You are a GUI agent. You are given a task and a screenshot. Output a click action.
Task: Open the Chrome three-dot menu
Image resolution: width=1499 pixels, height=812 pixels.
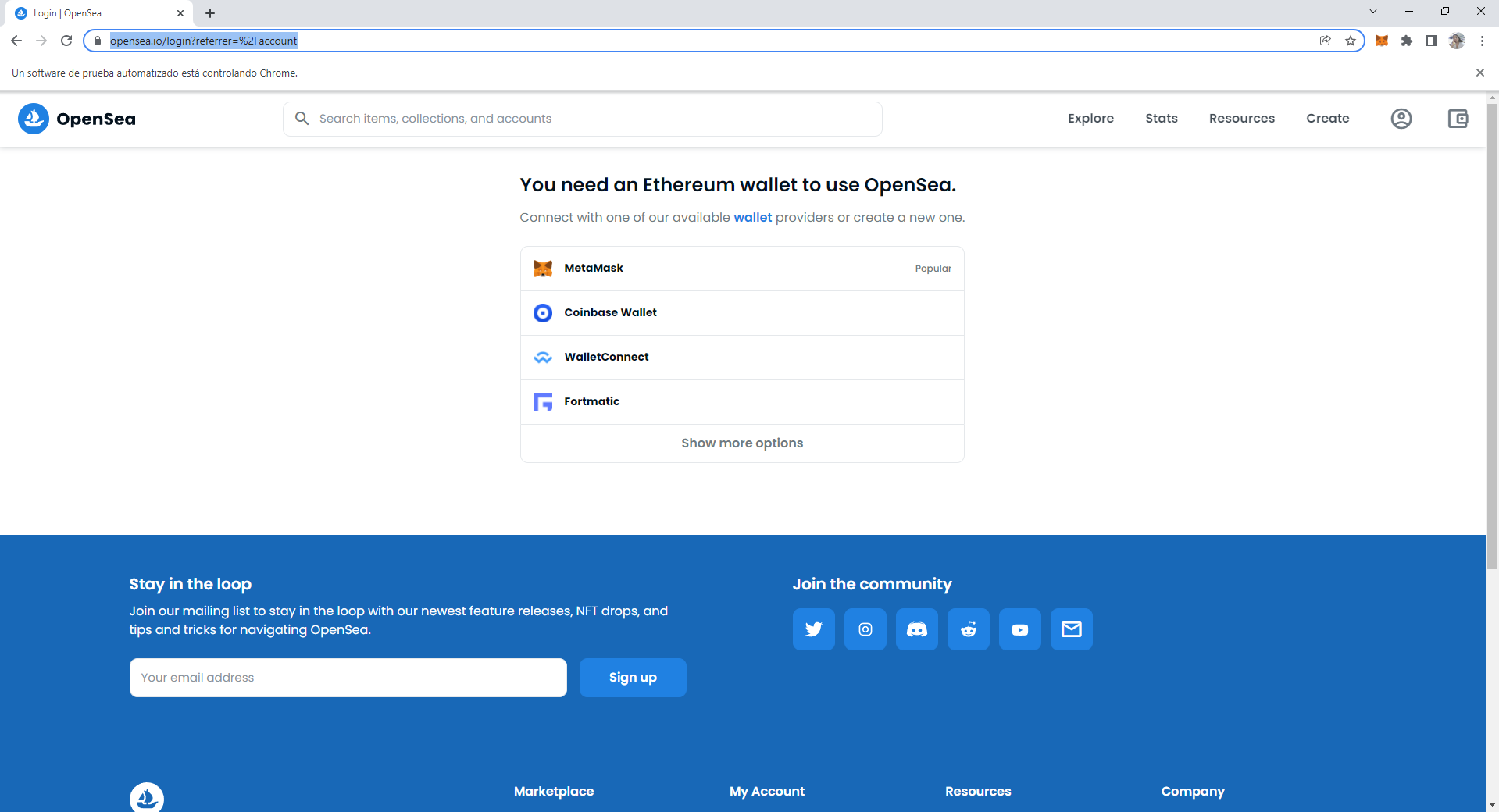pos(1482,41)
